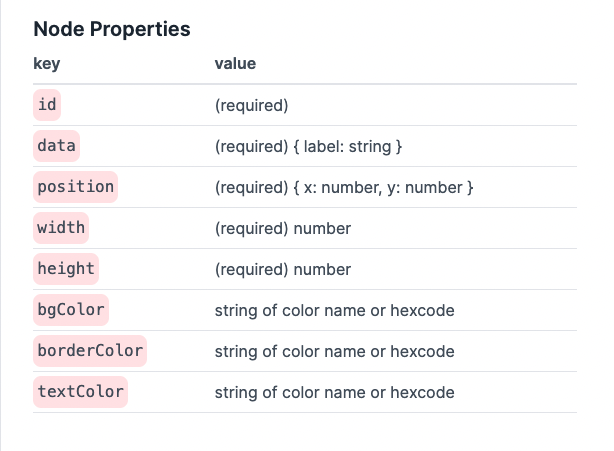Select the 'width' code tag
614x451 pixels.
[x=61, y=228]
